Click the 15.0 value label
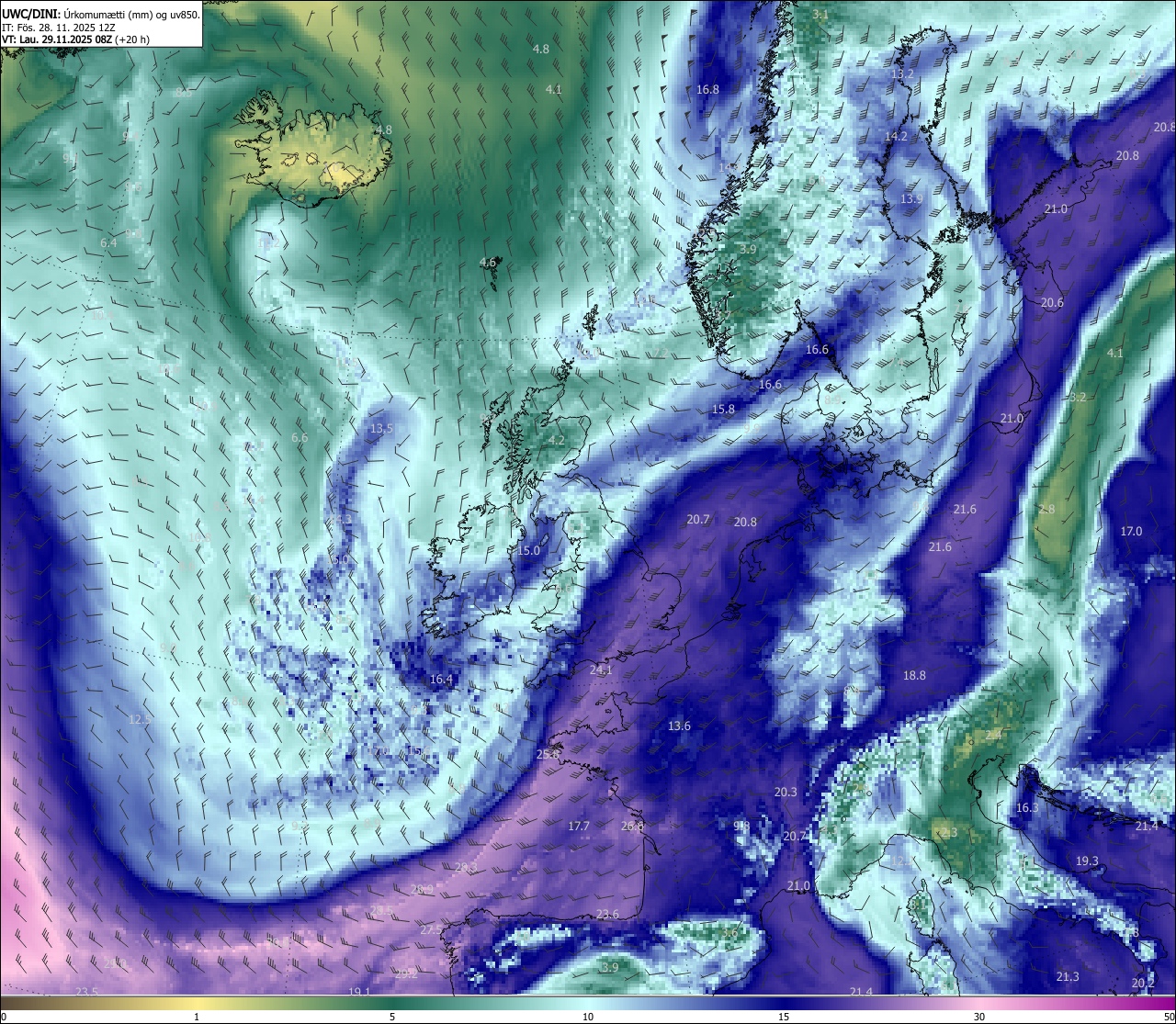This screenshot has width=1176, height=1024. pos(528,551)
